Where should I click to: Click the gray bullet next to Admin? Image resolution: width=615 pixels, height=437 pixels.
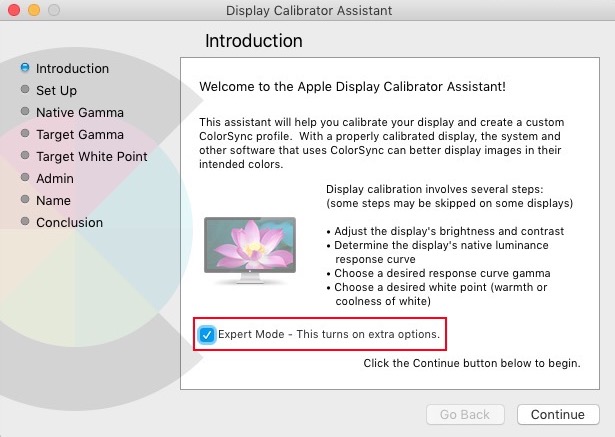click(25, 177)
